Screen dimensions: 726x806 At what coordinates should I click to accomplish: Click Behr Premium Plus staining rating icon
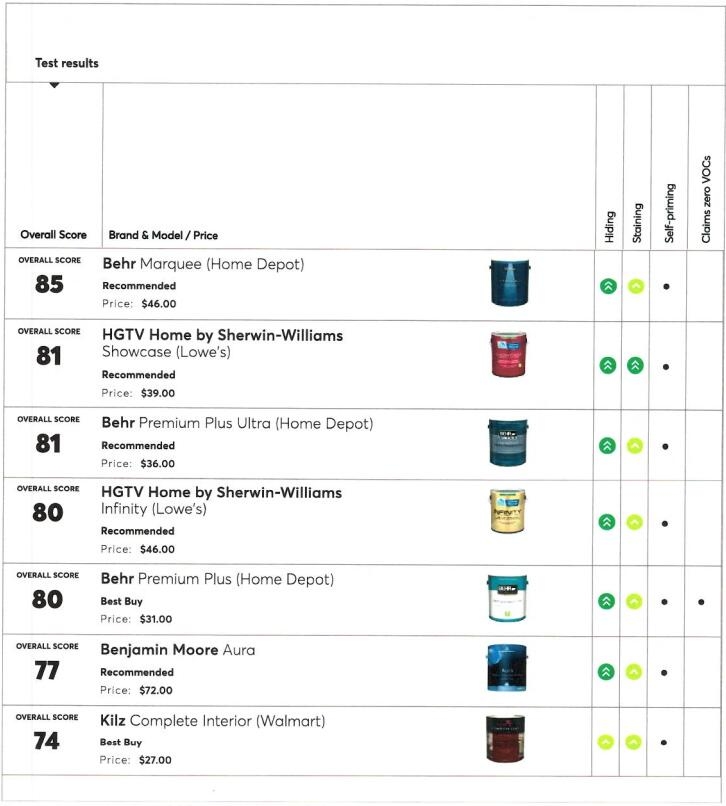(x=634, y=602)
